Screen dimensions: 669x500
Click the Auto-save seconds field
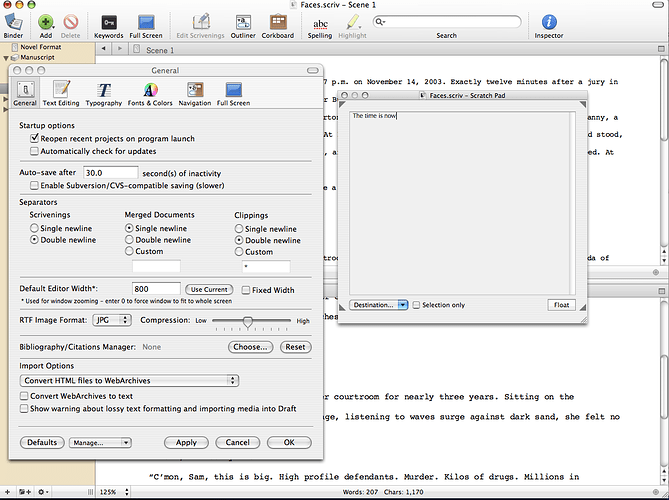click(x=111, y=173)
